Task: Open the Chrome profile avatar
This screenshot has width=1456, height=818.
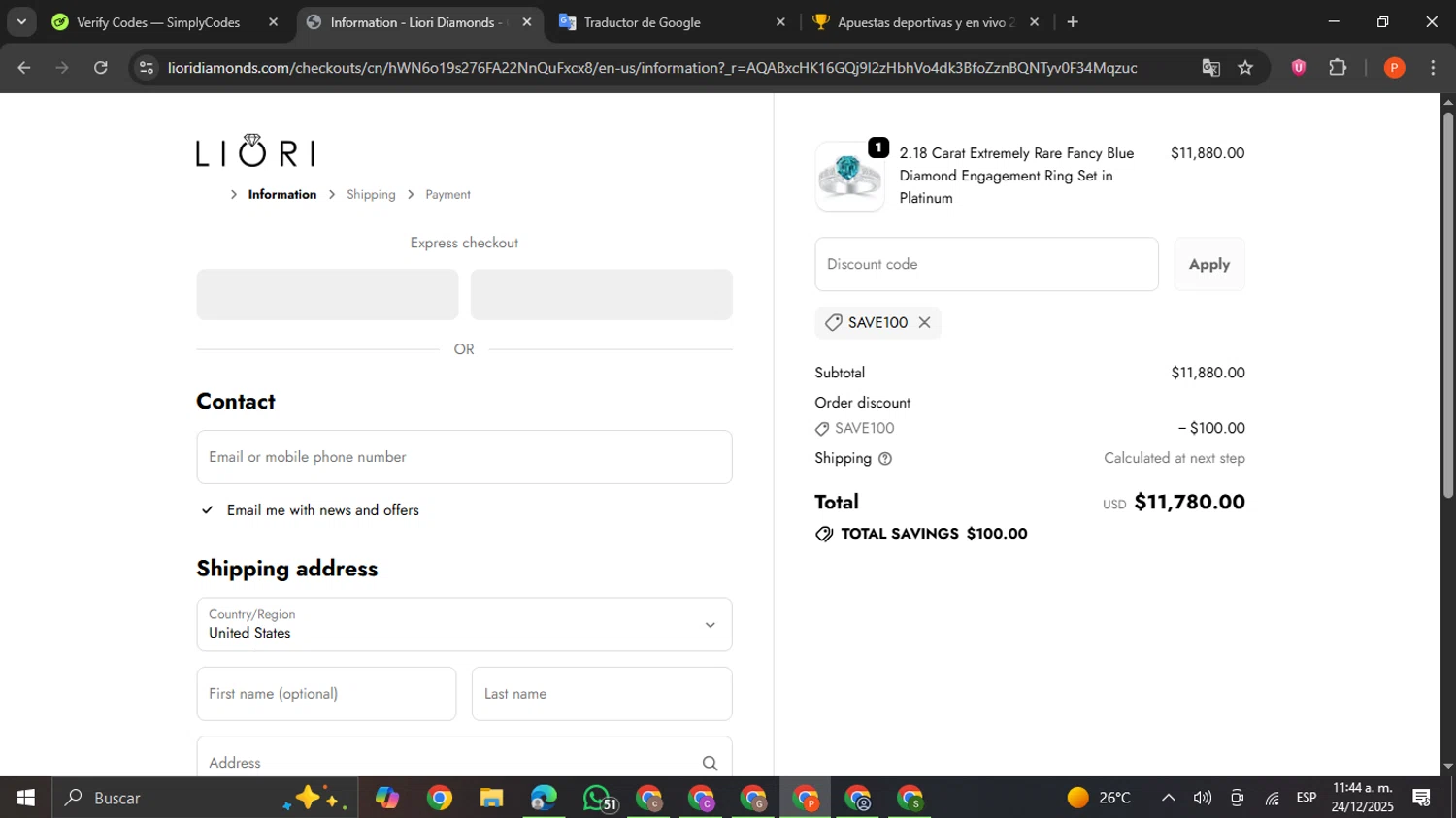Action: coord(1394,67)
